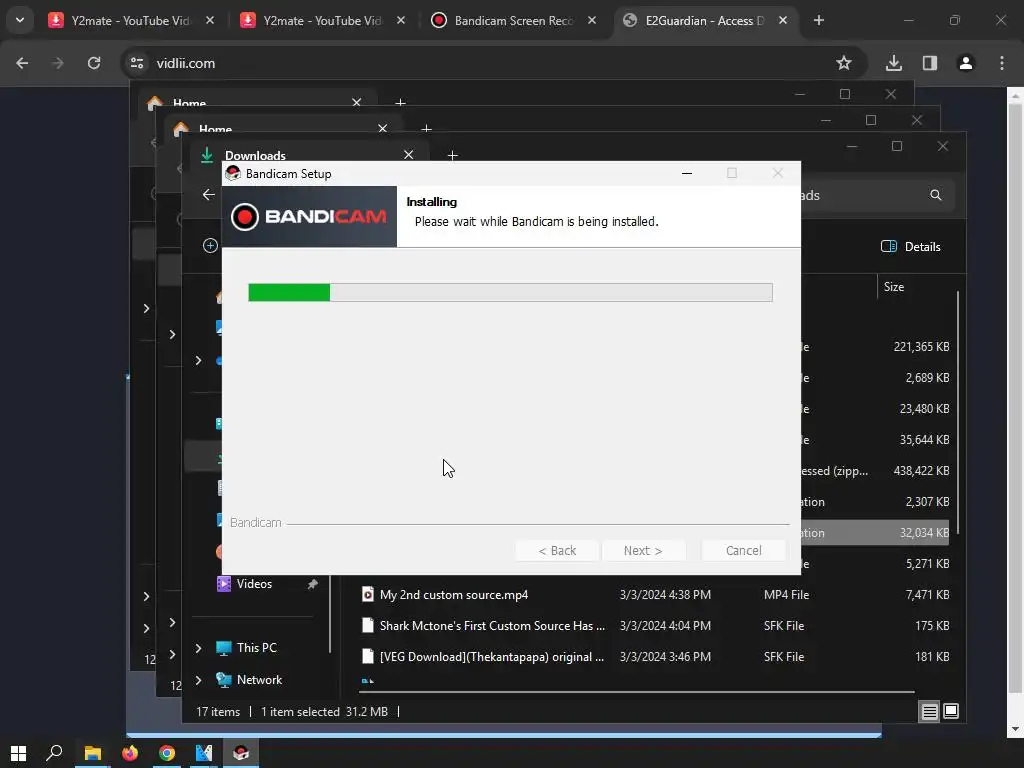The width and height of the screenshot is (1024, 768).
Task: Open Google Chrome from taskbar
Action: coord(167,753)
